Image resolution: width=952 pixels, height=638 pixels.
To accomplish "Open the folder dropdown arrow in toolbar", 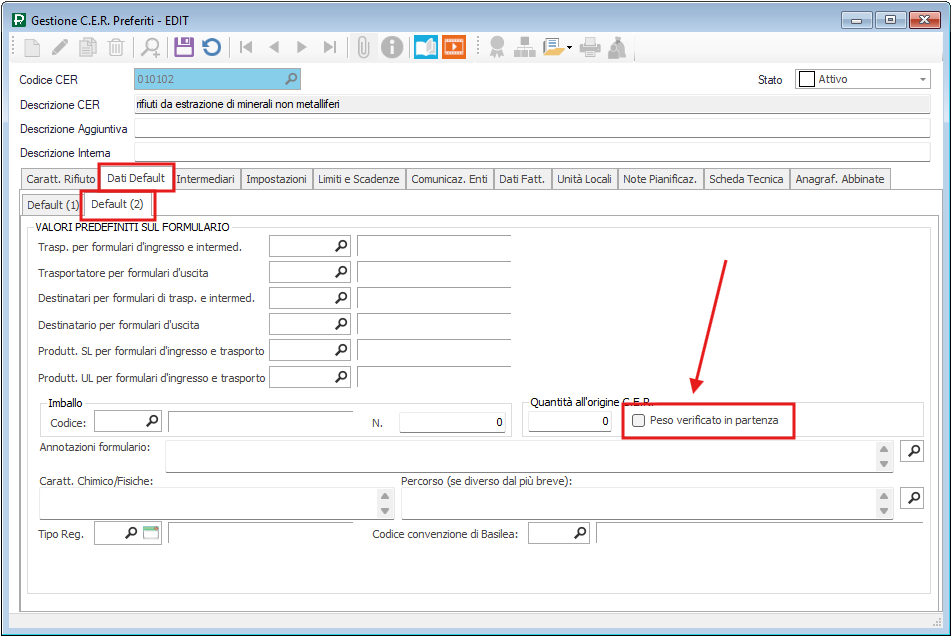I will pyautogui.click(x=569, y=47).
